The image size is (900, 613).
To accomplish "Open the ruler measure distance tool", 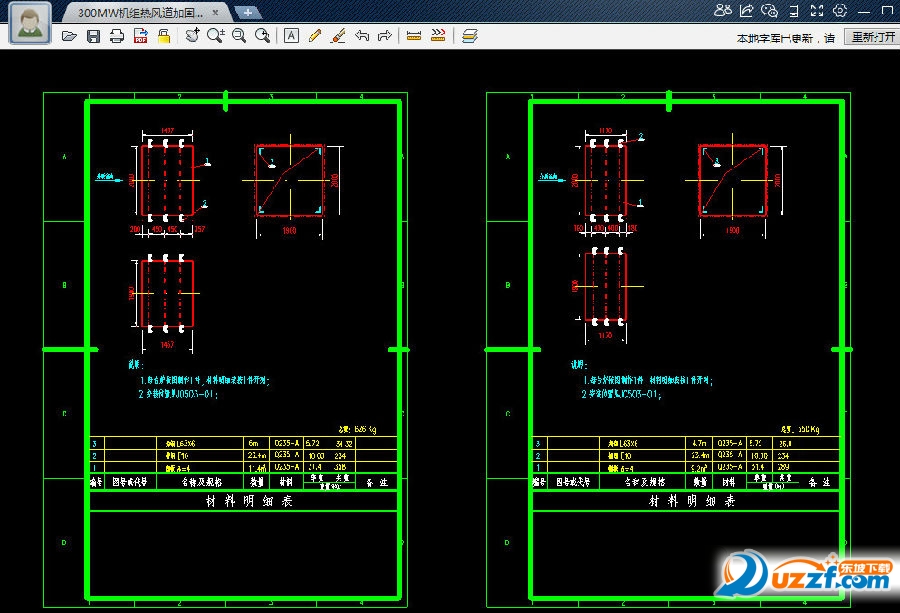I will (414, 36).
